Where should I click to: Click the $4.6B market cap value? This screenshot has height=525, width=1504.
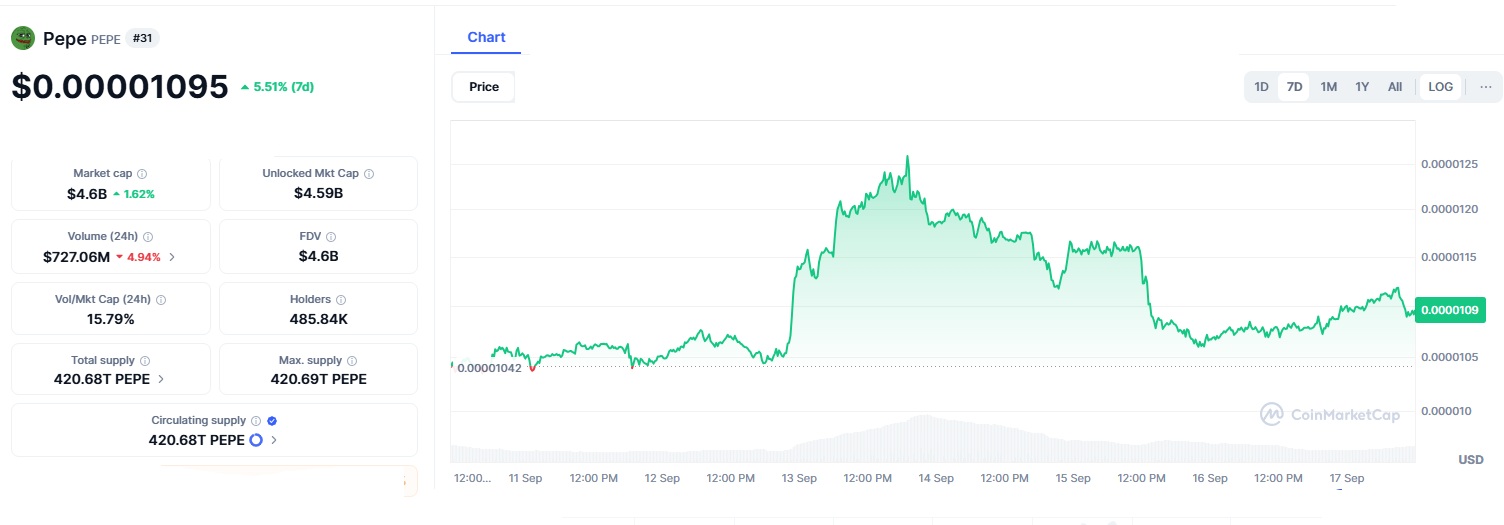(87, 194)
